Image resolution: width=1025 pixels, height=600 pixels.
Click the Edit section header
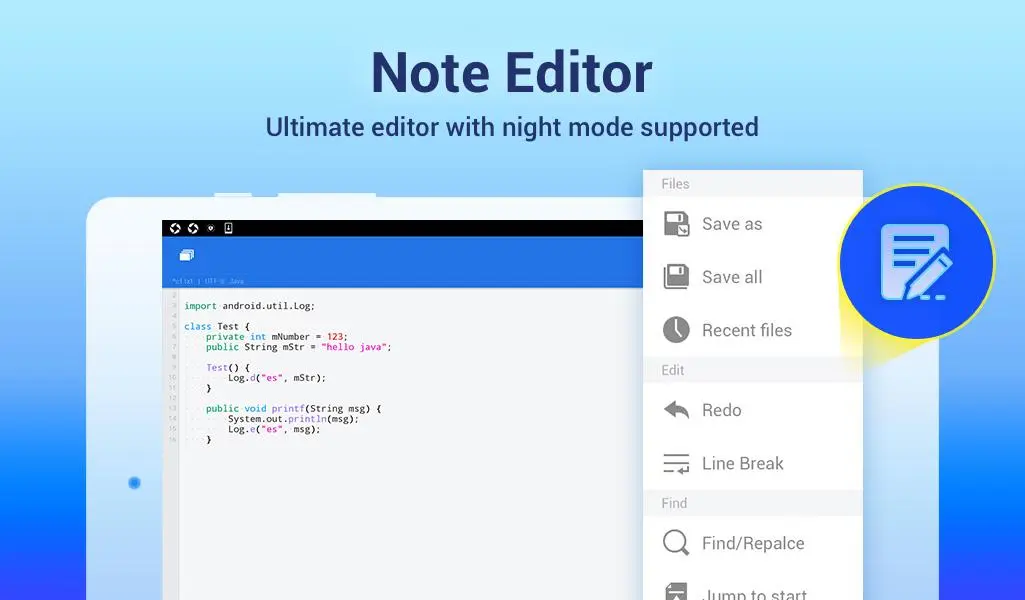tap(673, 370)
